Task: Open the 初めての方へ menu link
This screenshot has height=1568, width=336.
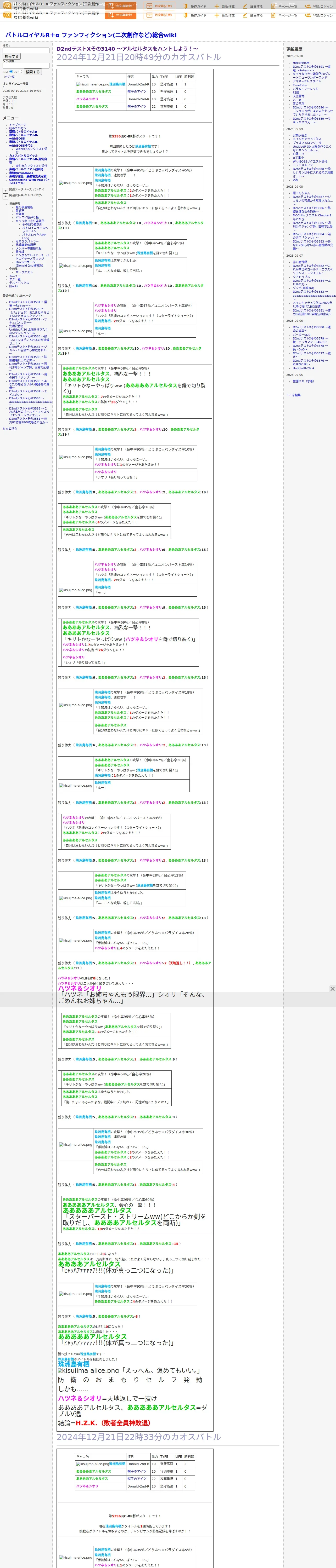Action: coord(18,128)
